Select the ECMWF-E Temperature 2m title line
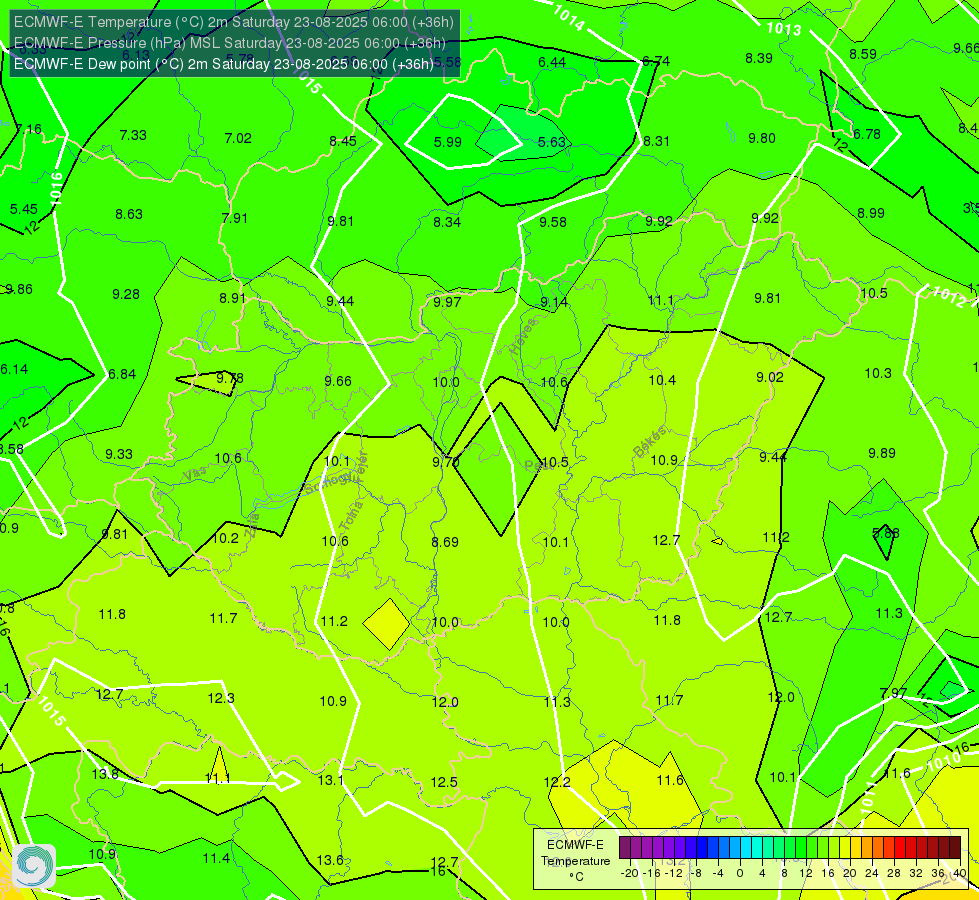 [234, 22]
